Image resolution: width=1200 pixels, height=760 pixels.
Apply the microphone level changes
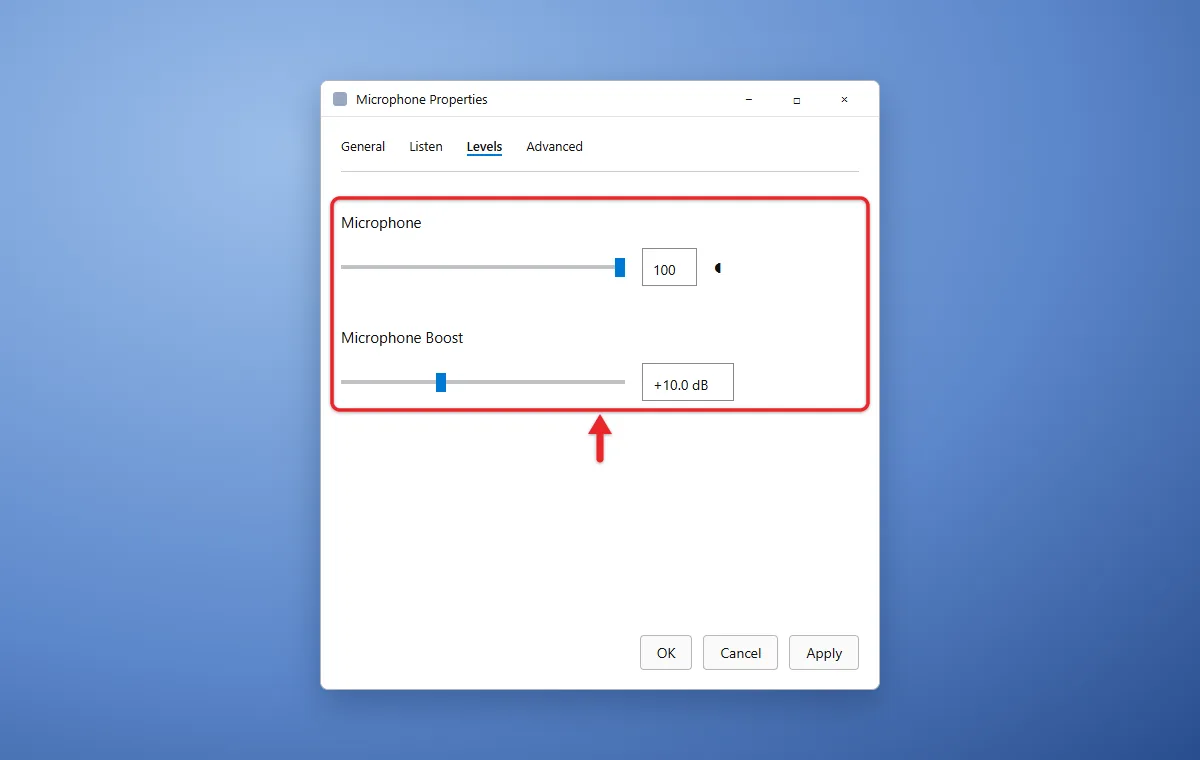click(824, 653)
